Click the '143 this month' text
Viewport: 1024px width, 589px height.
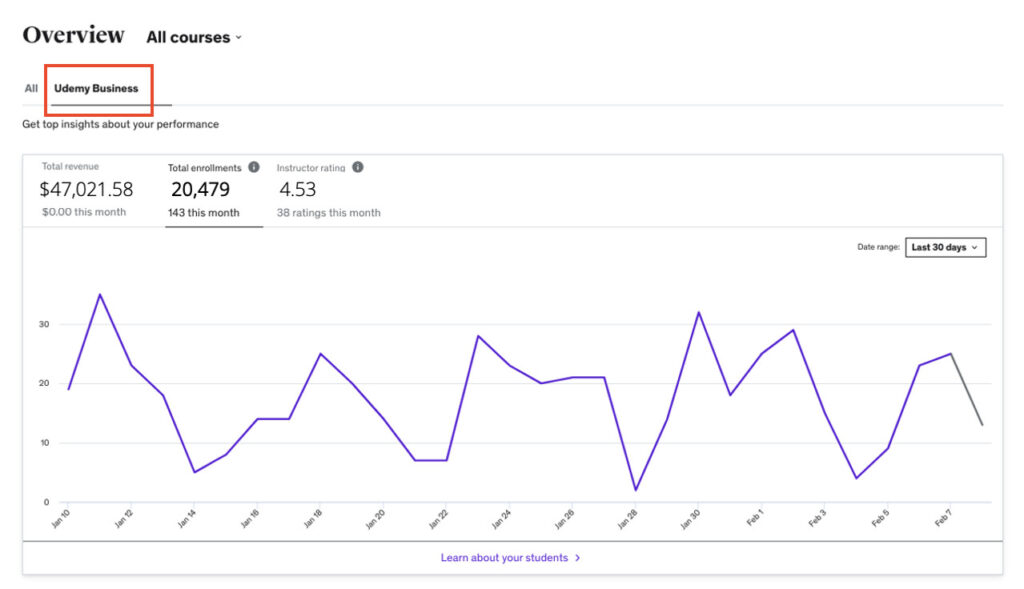(x=203, y=213)
